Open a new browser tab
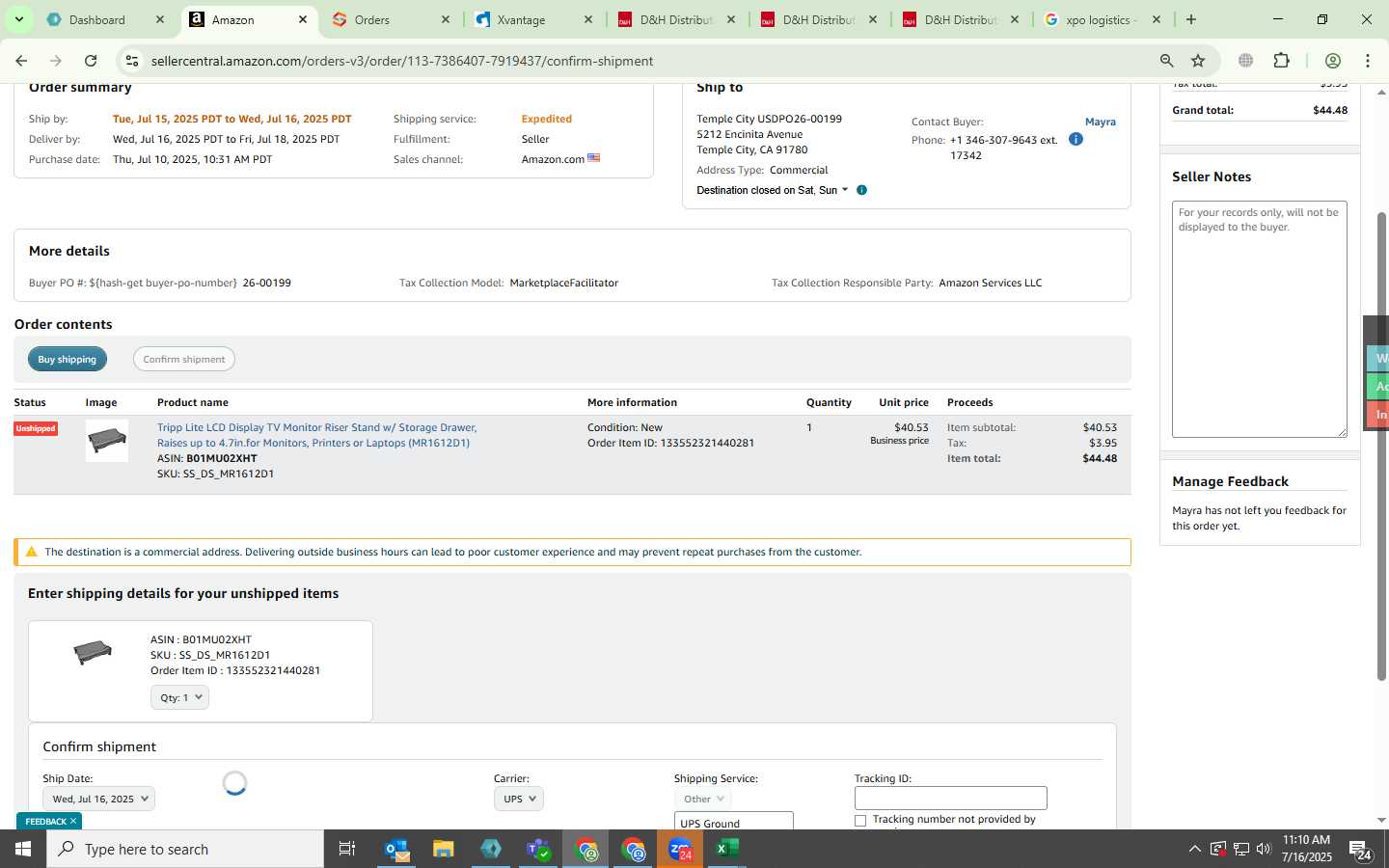The height and width of the screenshot is (868, 1389). 1191,19
